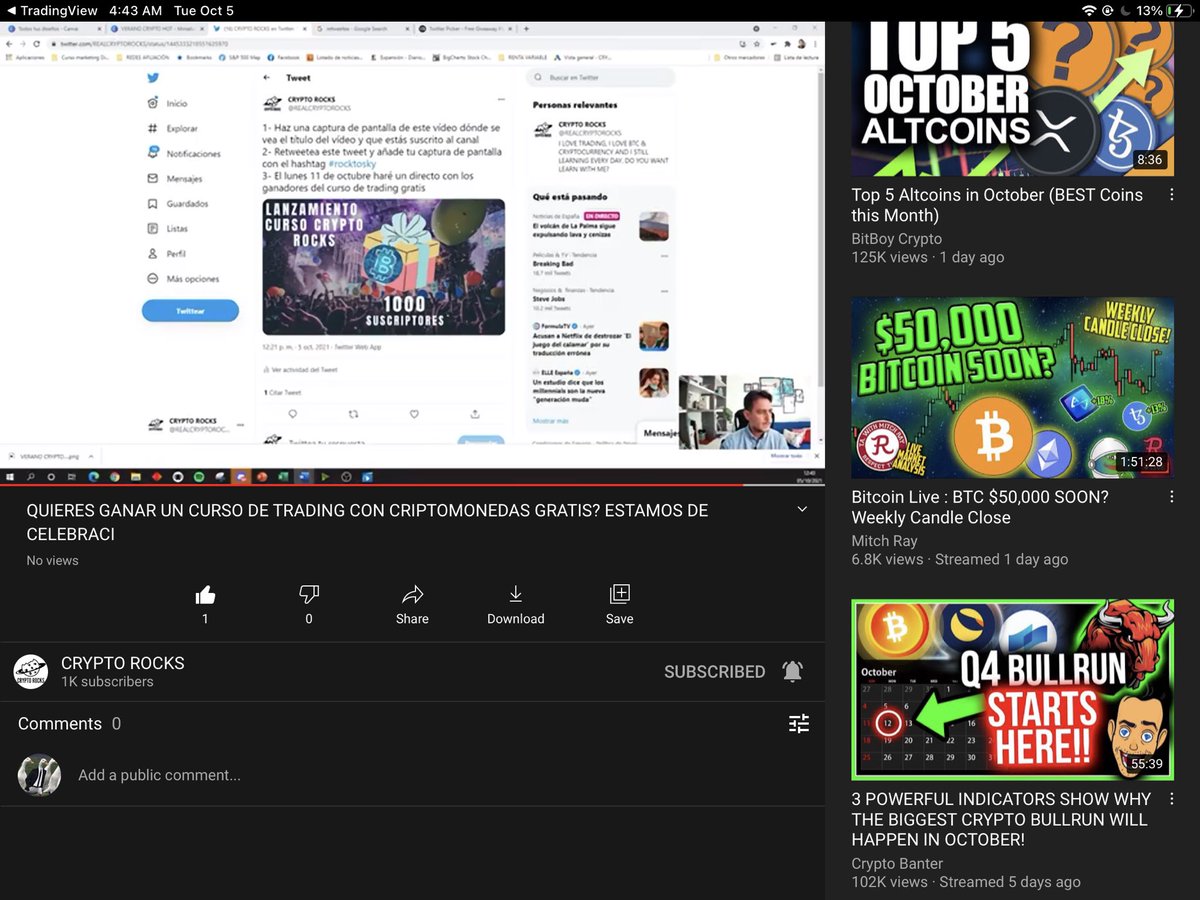Image resolution: width=1200 pixels, height=900 pixels.
Task: Click the 'Comments 0' header
Action: (x=69, y=723)
